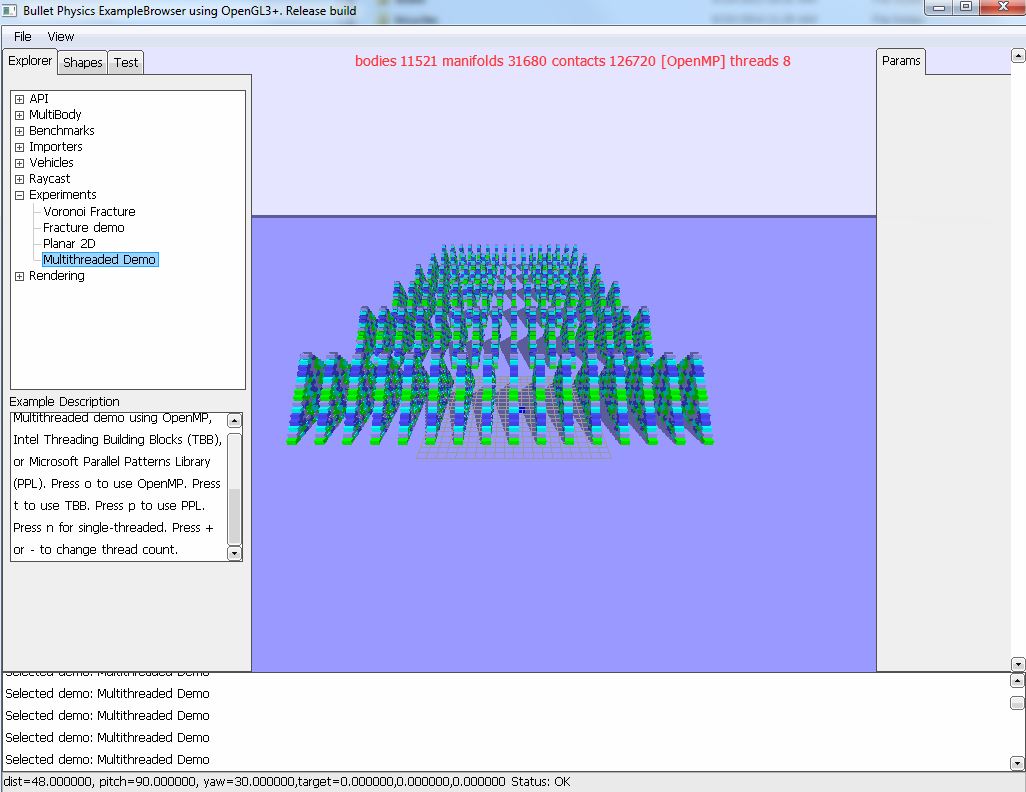Expand the Benchmarks tree node
Viewport: 1026px width, 792px height.
point(20,132)
